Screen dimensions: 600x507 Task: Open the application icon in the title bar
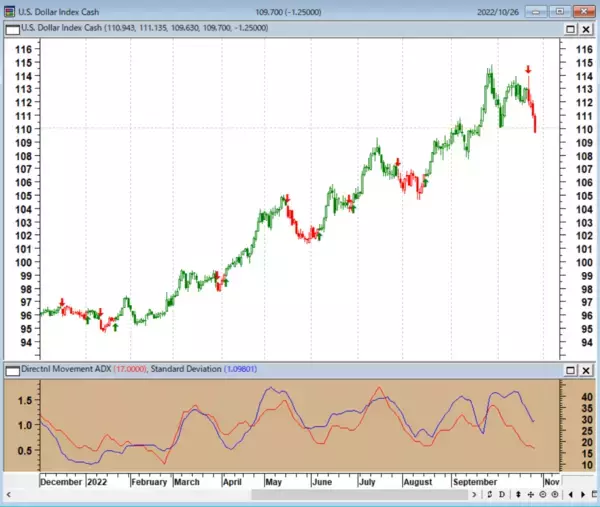(x=9, y=11)
